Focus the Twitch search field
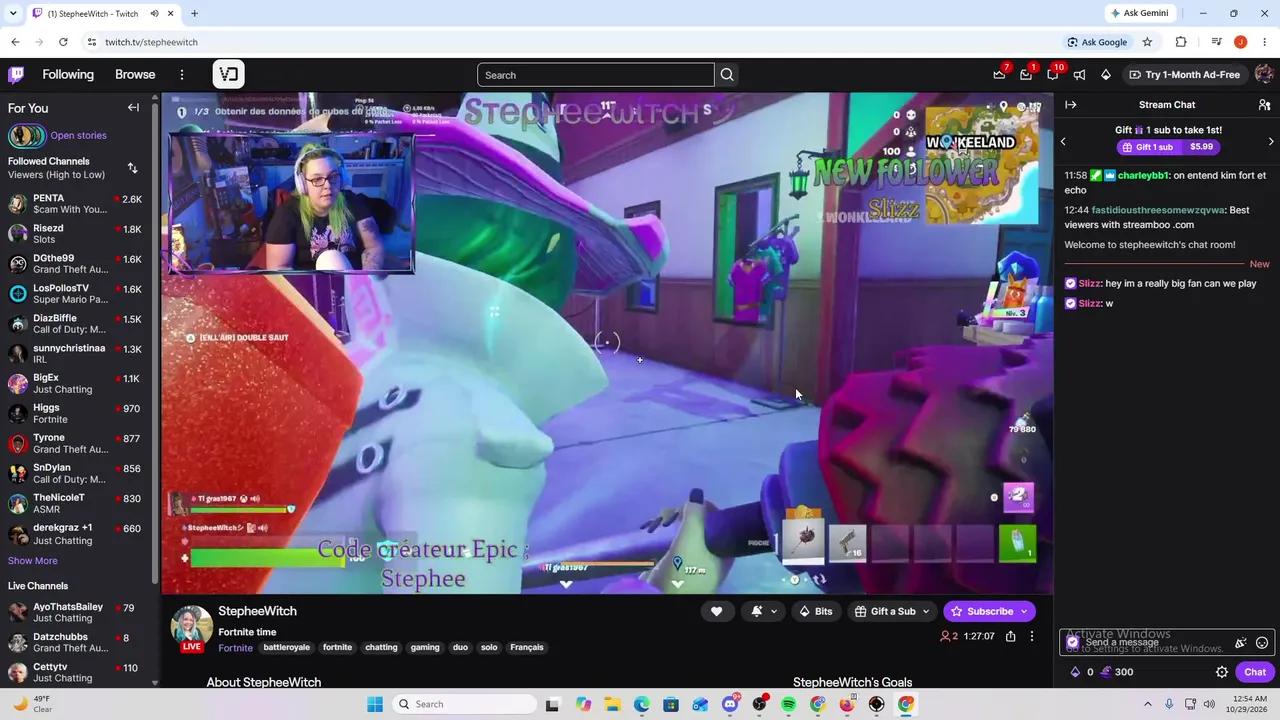The width and height of the screenshot is (1280, 720). [596, 75]
